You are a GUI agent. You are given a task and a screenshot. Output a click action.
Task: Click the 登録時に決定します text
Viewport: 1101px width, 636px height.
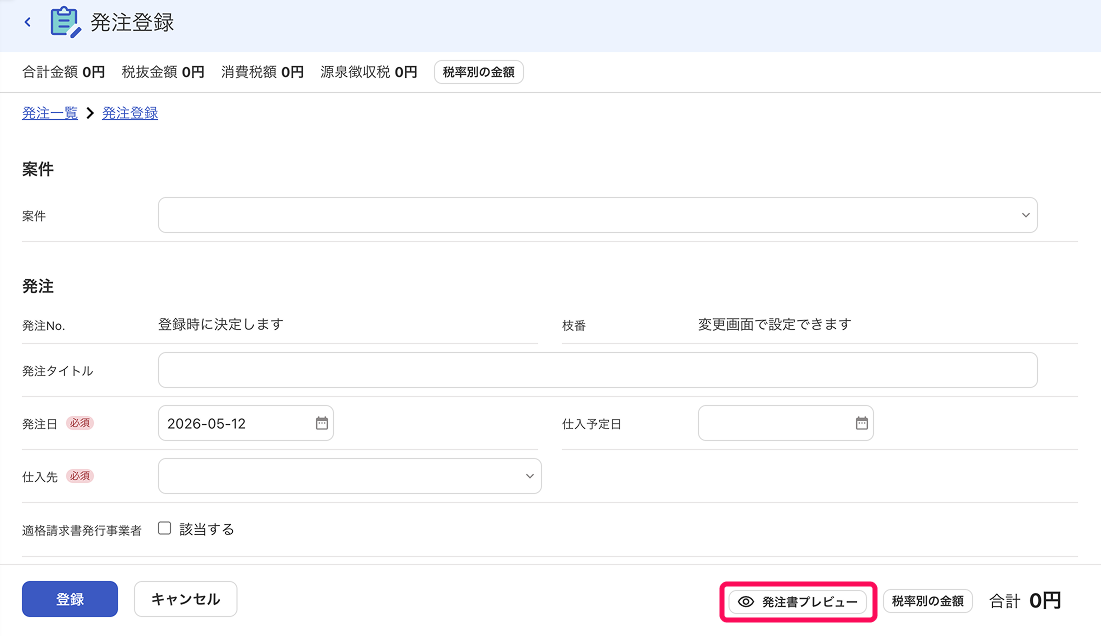220,324
